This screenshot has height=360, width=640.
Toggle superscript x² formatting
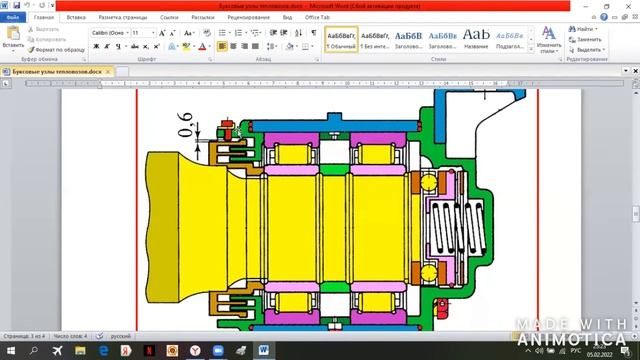pyautogui.click(x=156, y=47)
